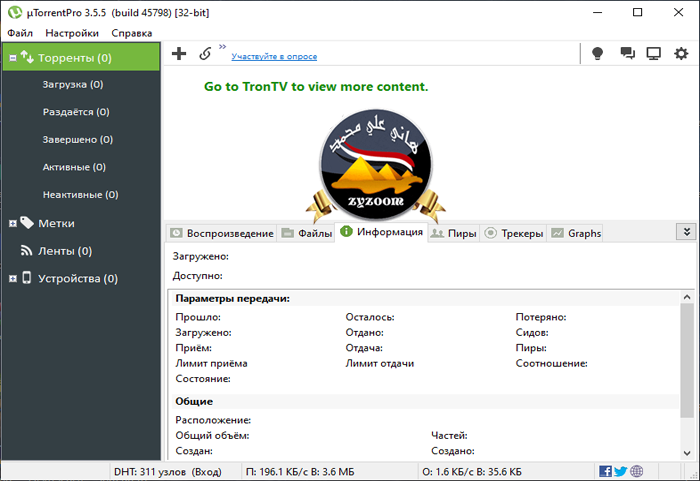700x481 pixels.
Task: Collapse the Торренты tree node
Action: [13, 58]
